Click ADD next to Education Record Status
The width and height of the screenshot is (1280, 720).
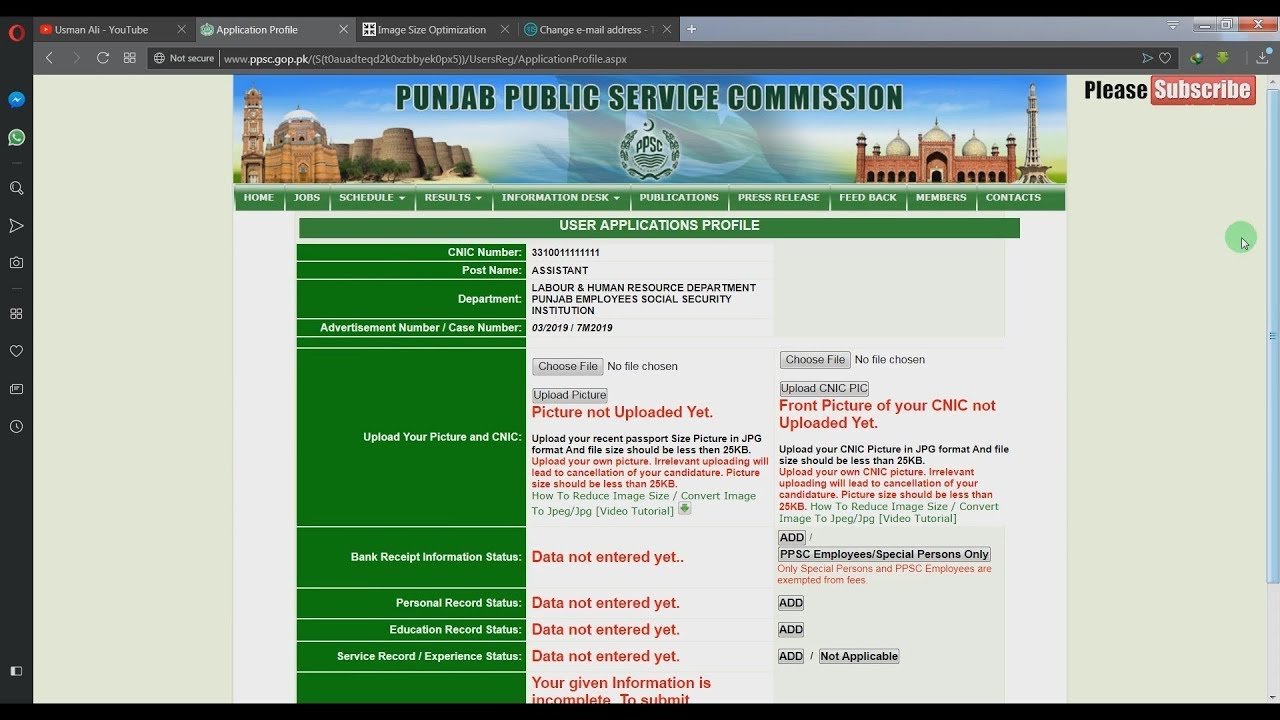pos(790,629)
